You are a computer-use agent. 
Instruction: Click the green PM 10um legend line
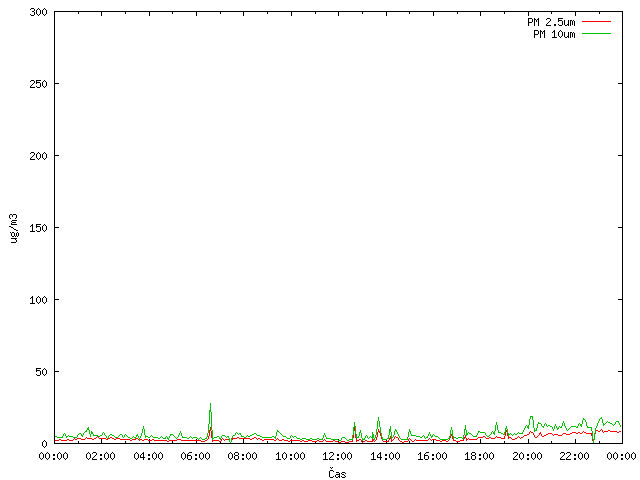click(x=596, y=34)
